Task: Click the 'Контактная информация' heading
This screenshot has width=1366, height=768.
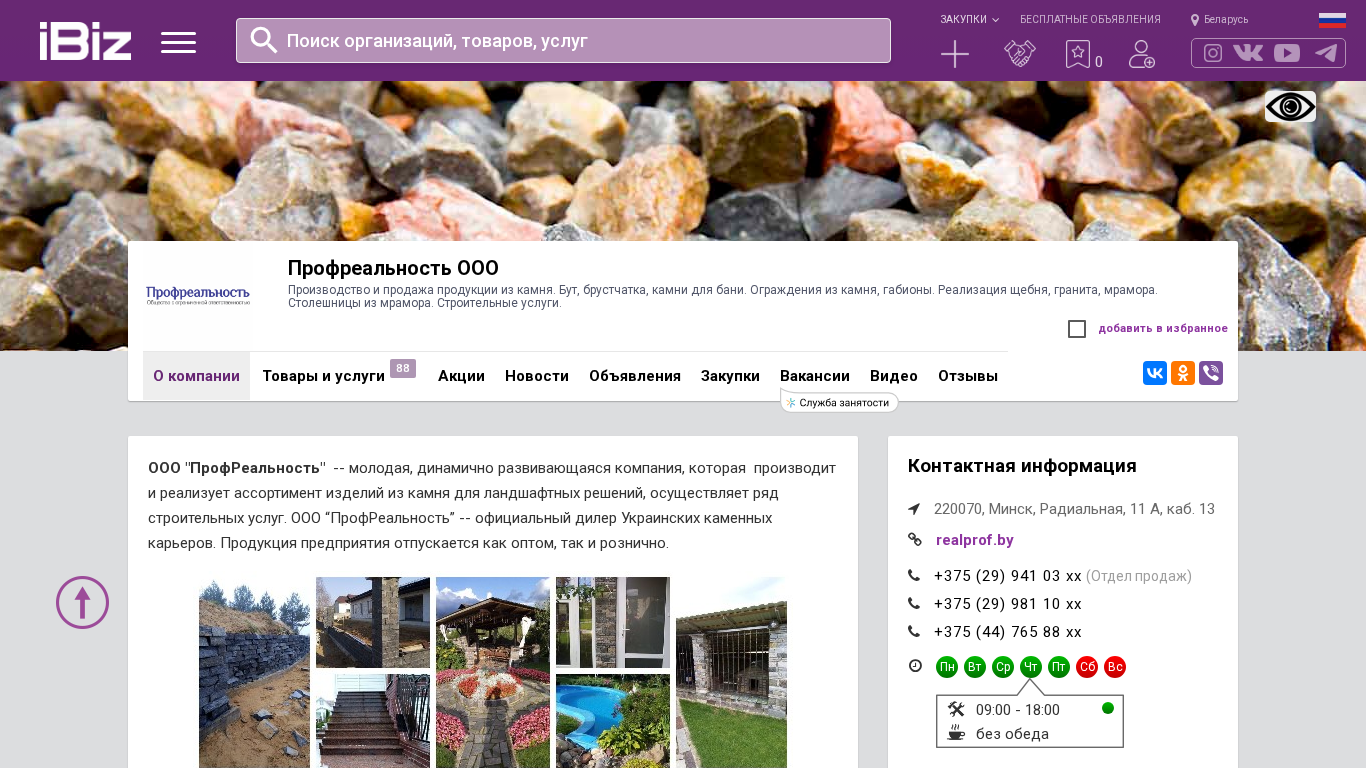Action: pos(1022,466)
